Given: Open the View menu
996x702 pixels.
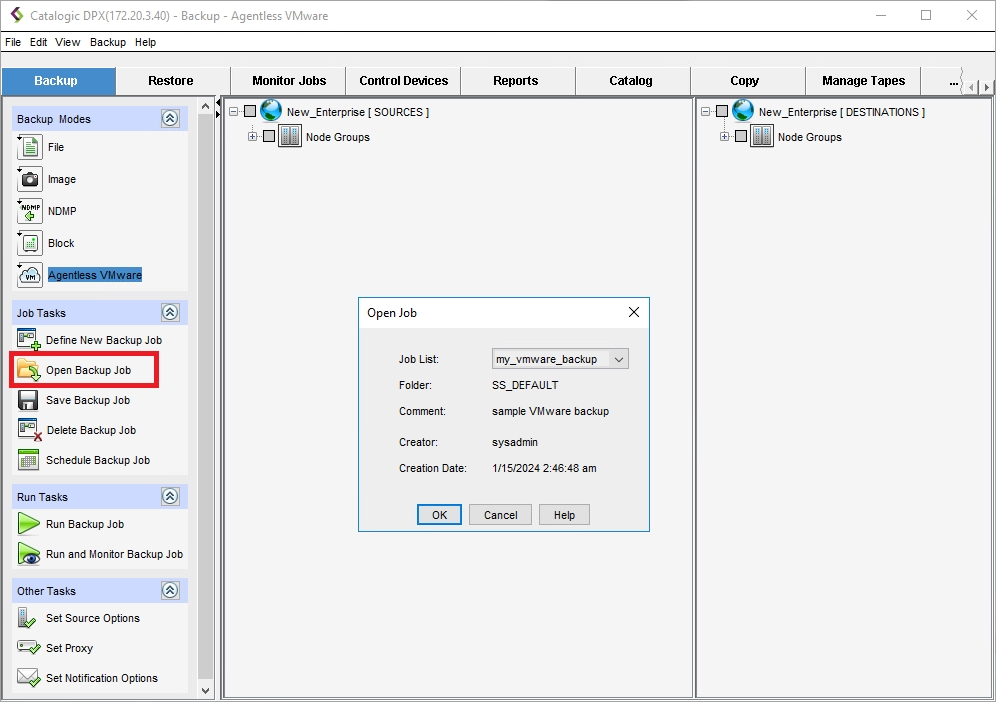Looking at the screenshot, I should pyautogui.click(x=68, y=42).
